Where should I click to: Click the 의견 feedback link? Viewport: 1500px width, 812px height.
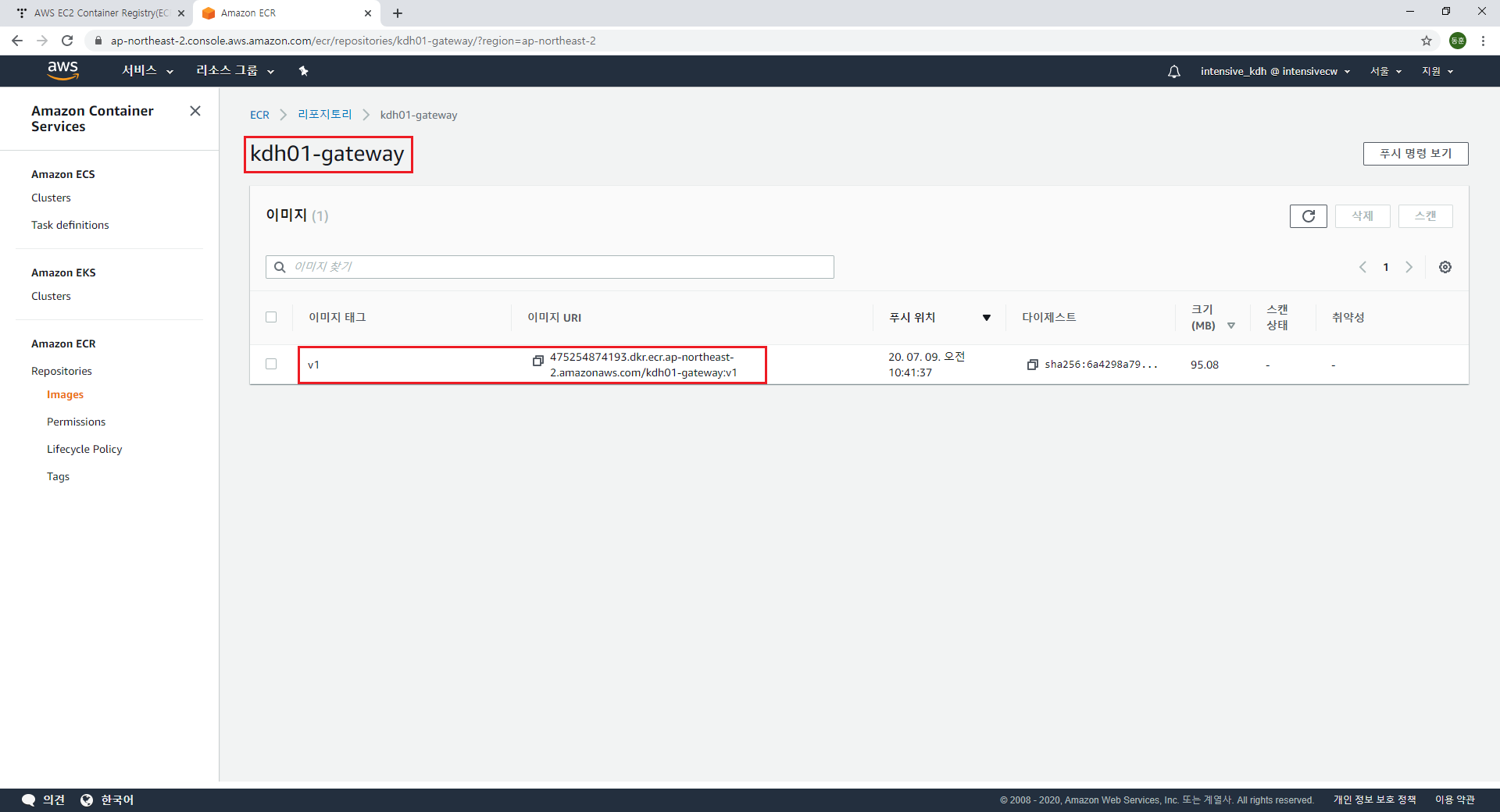click(54, 800)
